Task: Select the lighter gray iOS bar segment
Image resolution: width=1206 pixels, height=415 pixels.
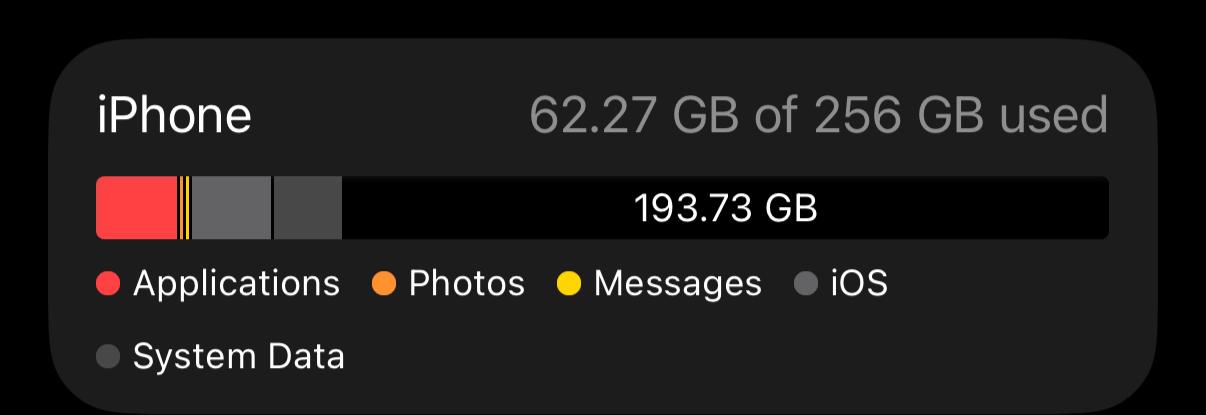Action: tap(231, 208)
